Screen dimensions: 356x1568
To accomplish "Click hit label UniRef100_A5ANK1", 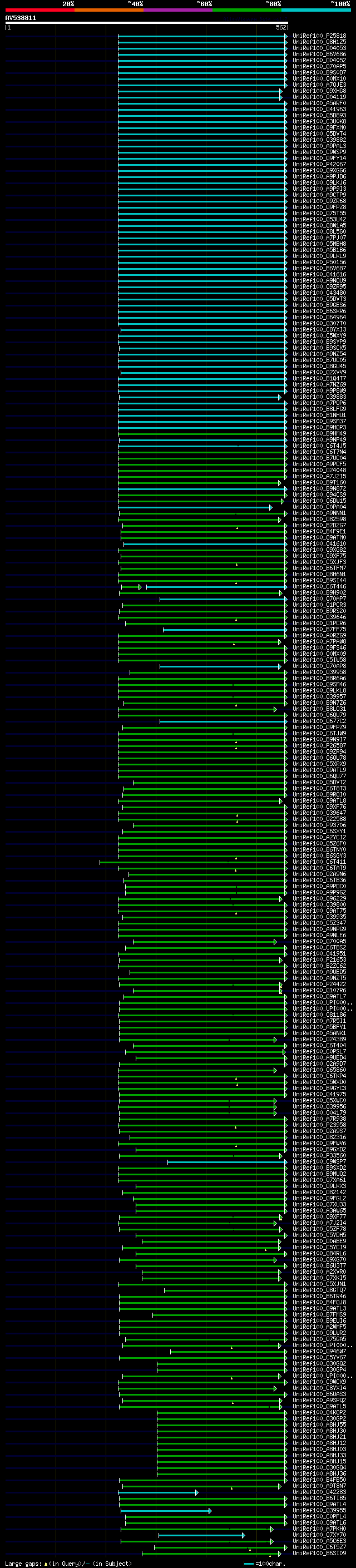I will point(319,1033).
